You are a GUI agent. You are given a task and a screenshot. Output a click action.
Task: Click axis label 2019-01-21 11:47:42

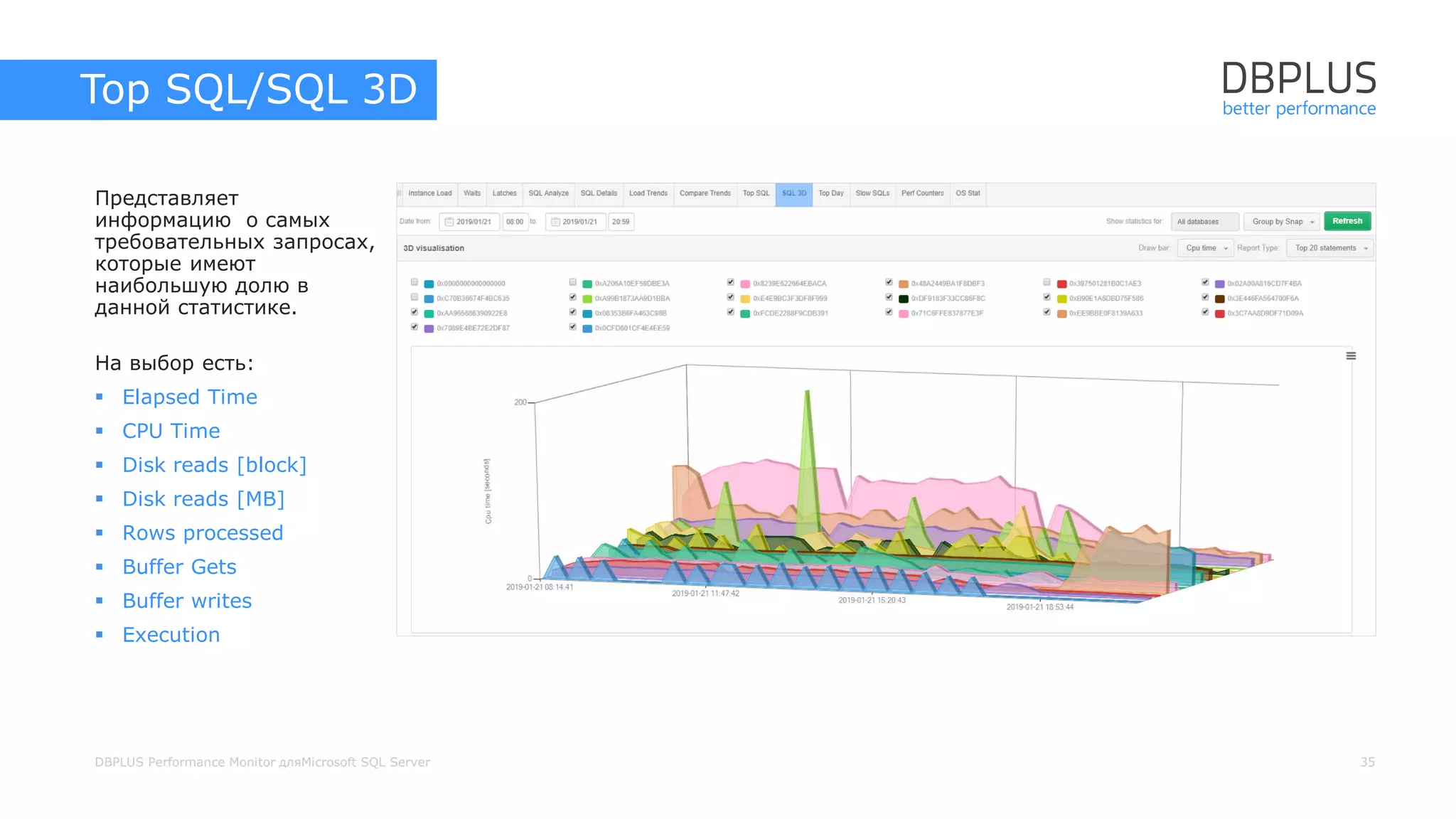click(705, 594)
